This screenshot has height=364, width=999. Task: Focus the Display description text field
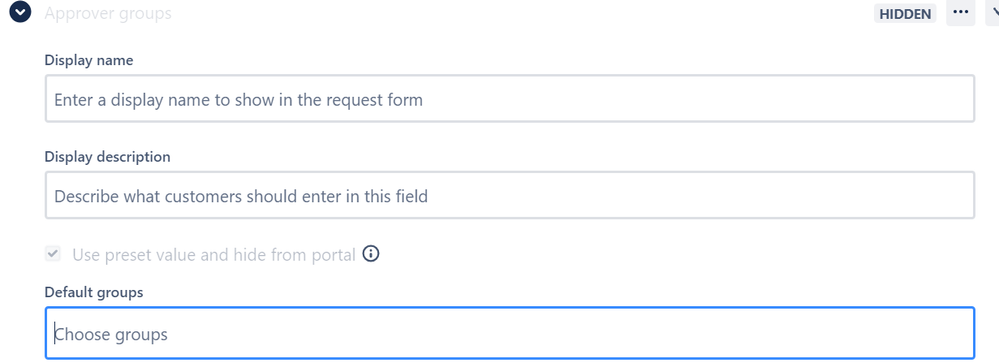pyautogui.click(x=510, y=195)
